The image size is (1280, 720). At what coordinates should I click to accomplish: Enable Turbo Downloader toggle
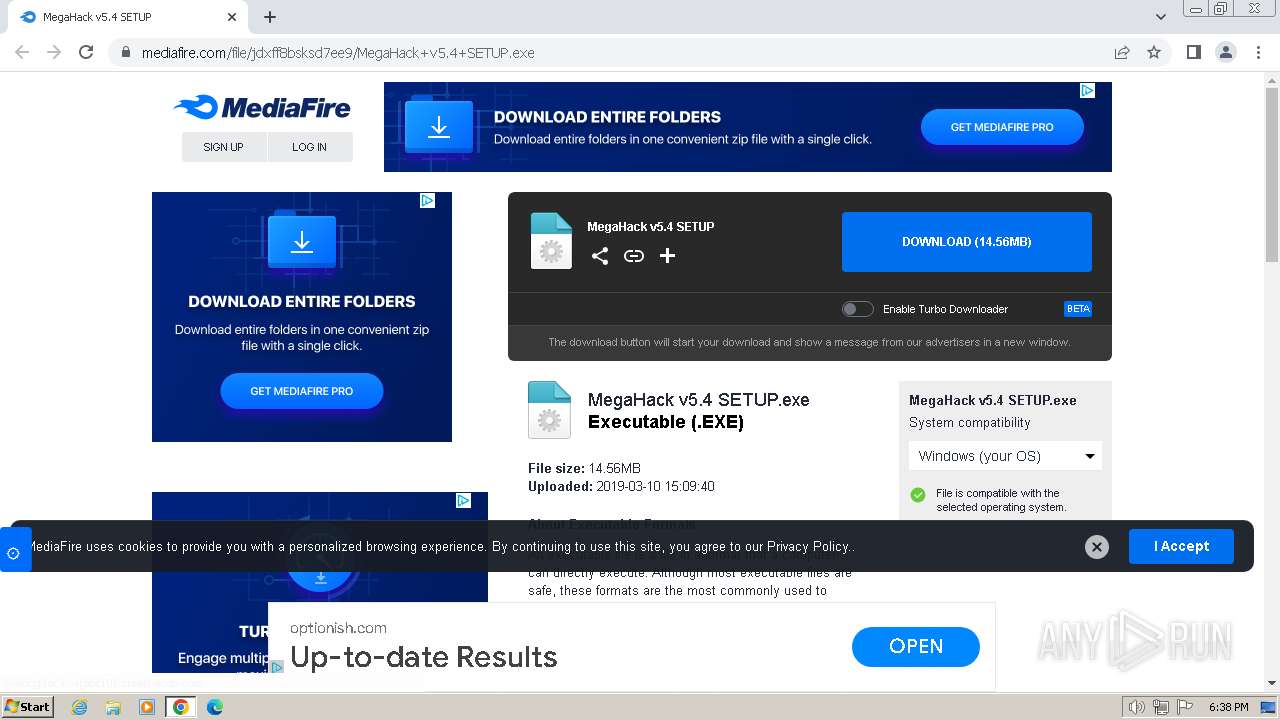coord(857,309)
